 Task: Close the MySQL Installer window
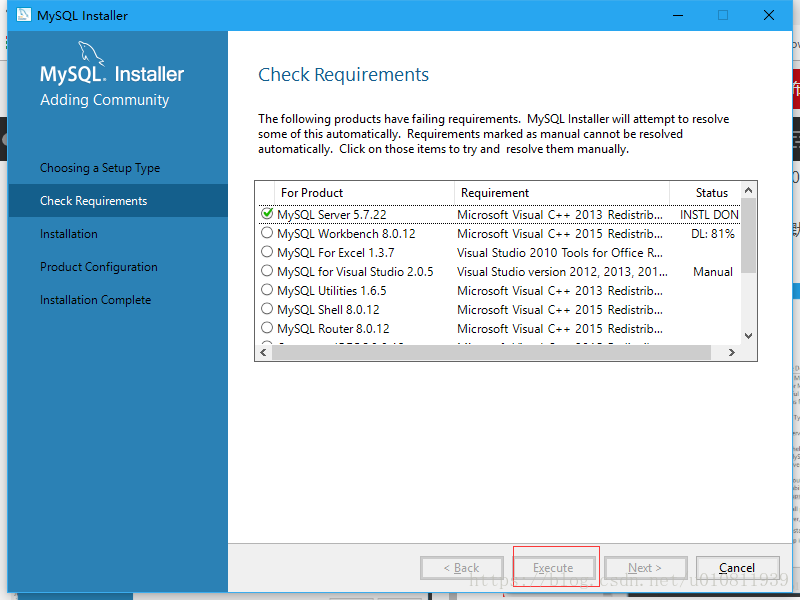769,15
